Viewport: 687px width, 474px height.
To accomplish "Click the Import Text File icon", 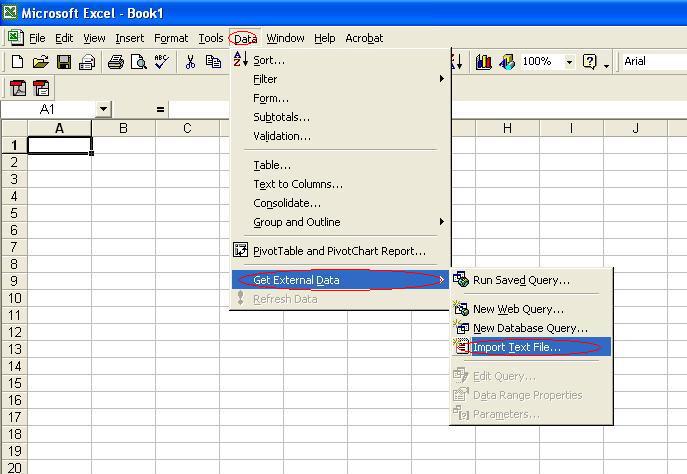I will click(x=461, y=347).
